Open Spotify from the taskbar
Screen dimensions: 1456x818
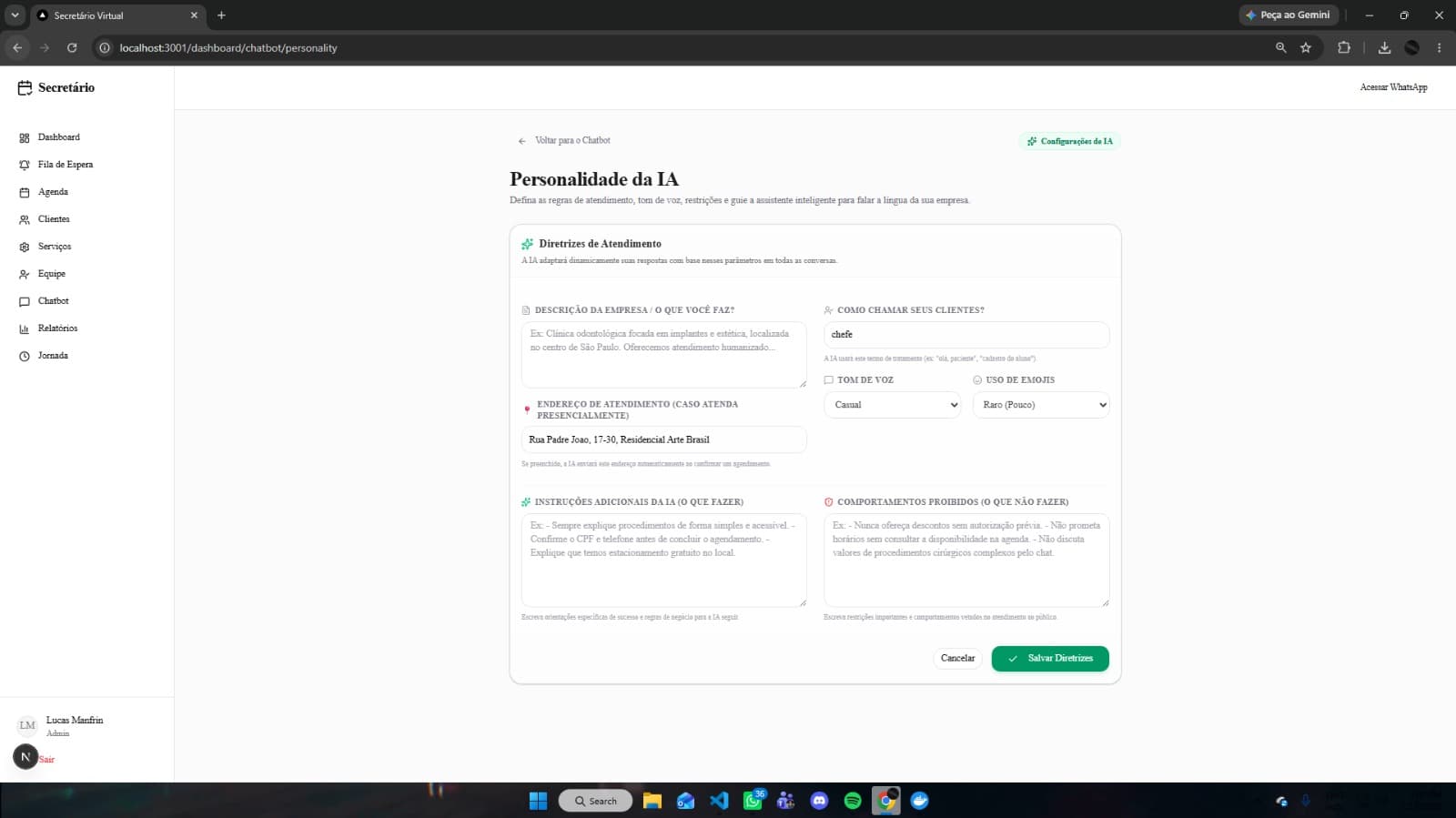853,801
